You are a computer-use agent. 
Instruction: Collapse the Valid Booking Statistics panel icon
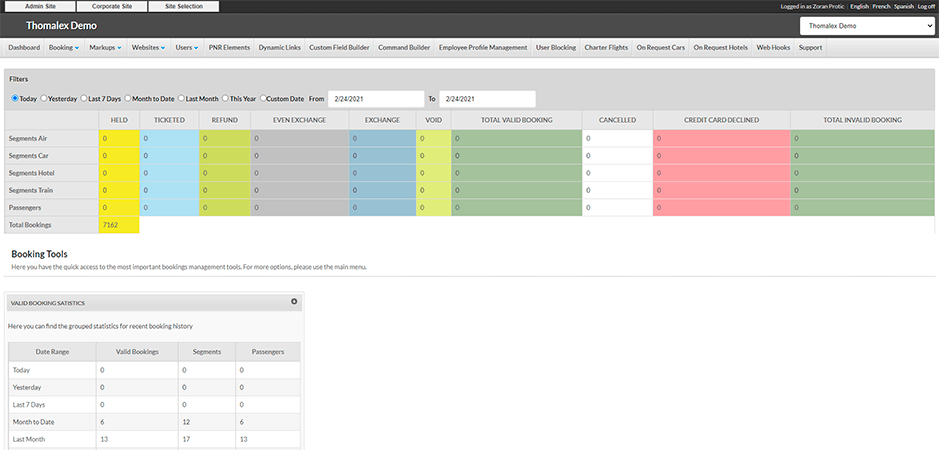294,301
